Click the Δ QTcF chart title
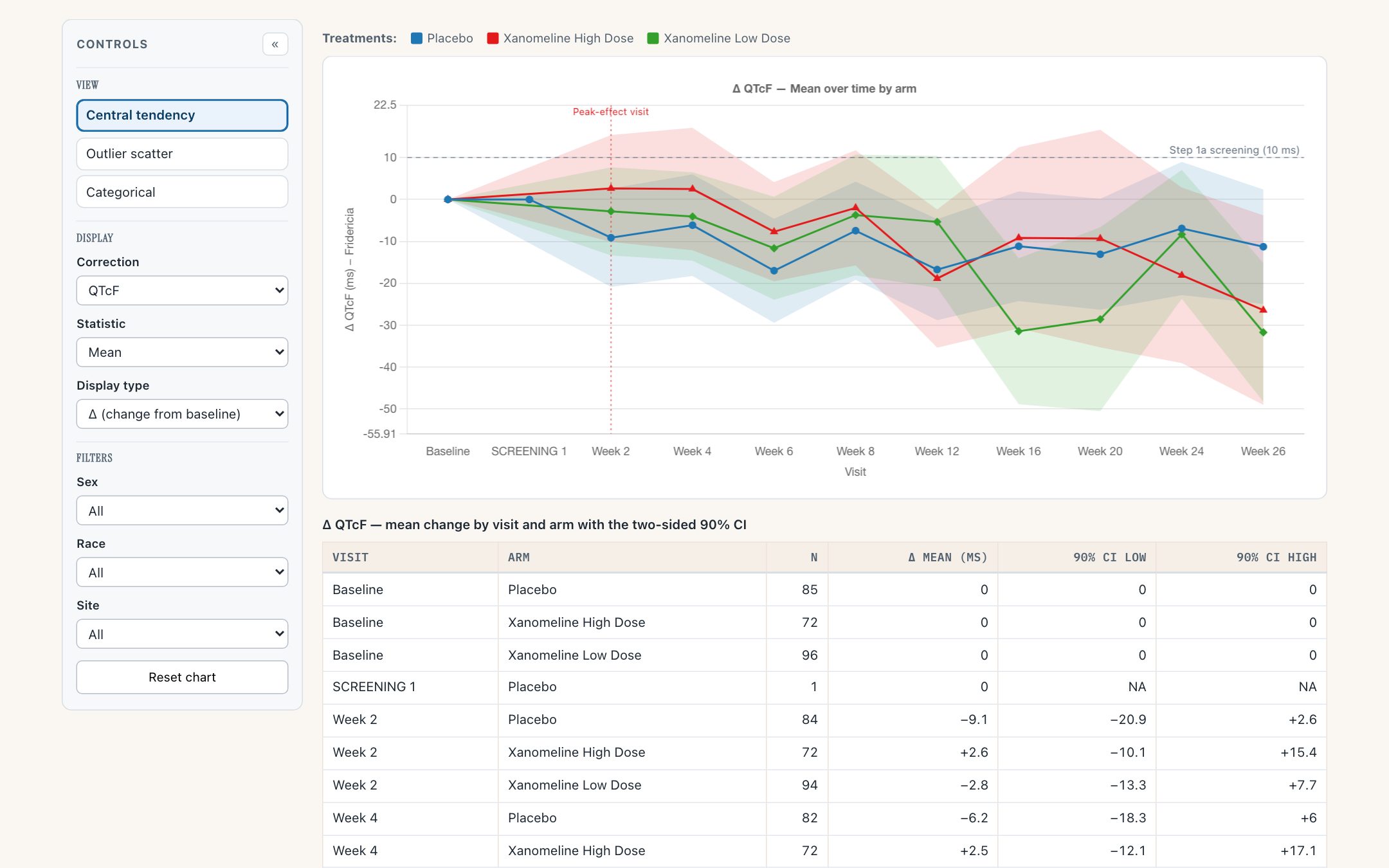The width and height of the screenshot is (1389, 868). click(x=824, y=89)
